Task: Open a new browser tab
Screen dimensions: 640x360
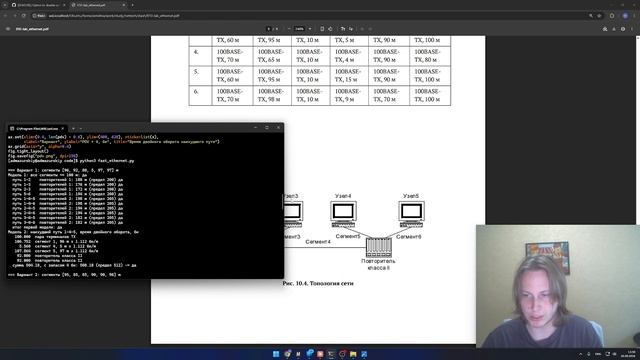Action: pyautogui.click(x=132, y=5)
